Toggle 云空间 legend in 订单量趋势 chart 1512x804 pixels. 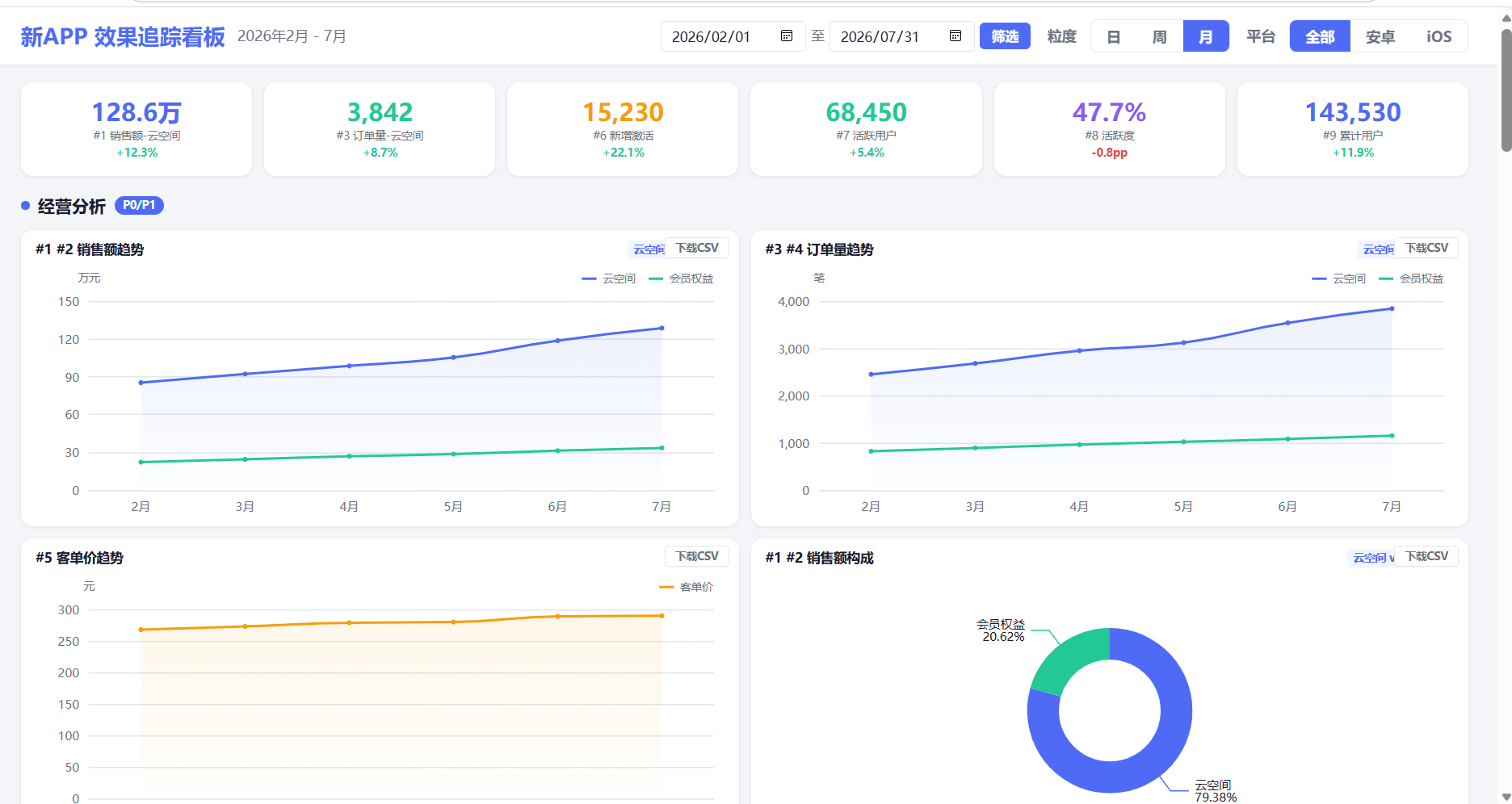tap(1339, 278)
